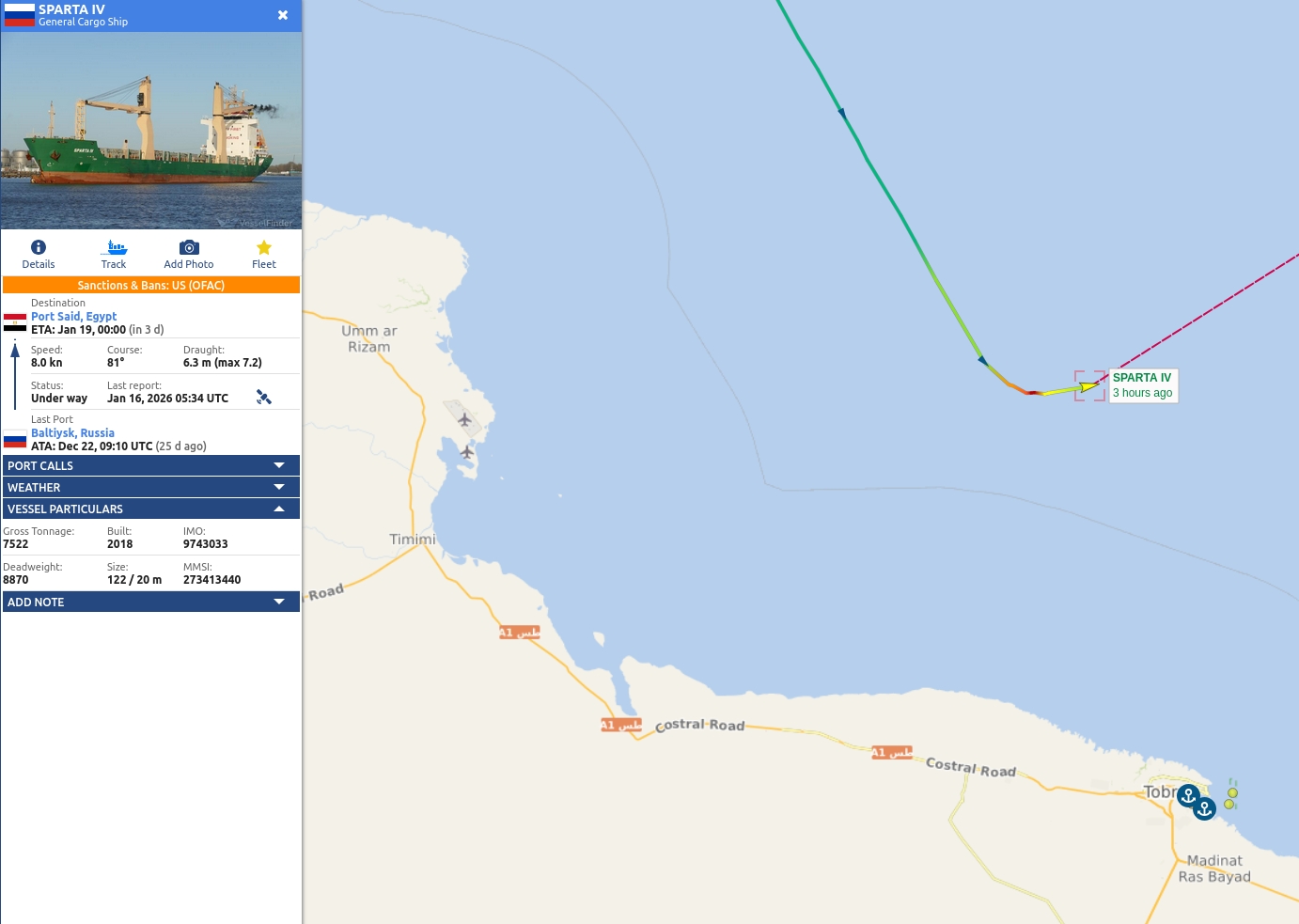Open the Port Said, Egypt destination link
1299x924 pixels.
coord(74,317)
